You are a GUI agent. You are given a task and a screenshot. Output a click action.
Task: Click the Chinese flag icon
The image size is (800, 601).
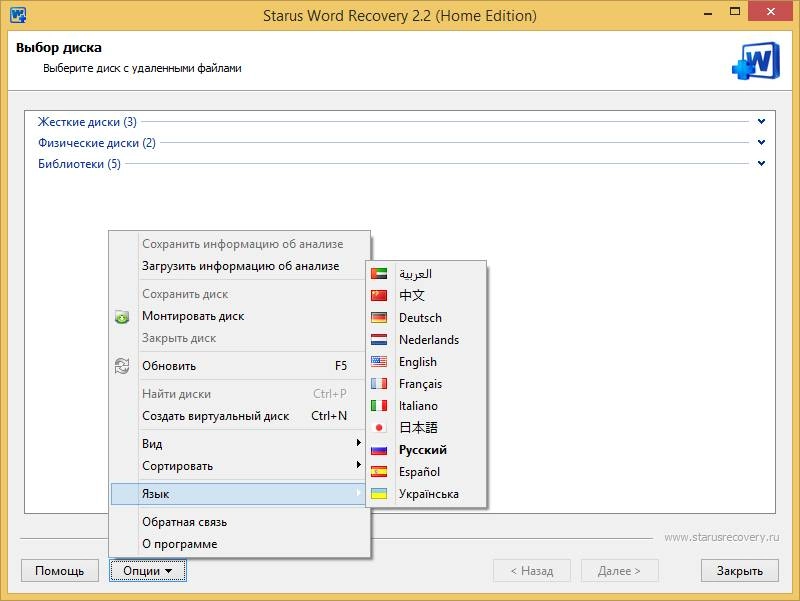coord(379,295)
